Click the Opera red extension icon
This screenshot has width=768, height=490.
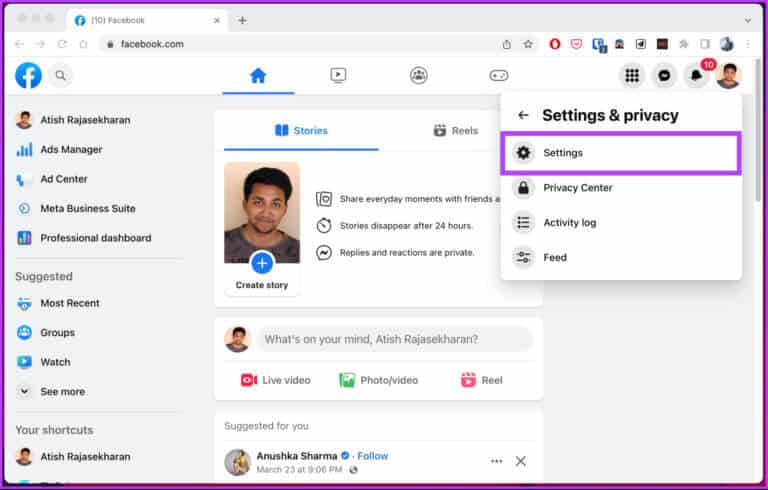tap(554, 44)
